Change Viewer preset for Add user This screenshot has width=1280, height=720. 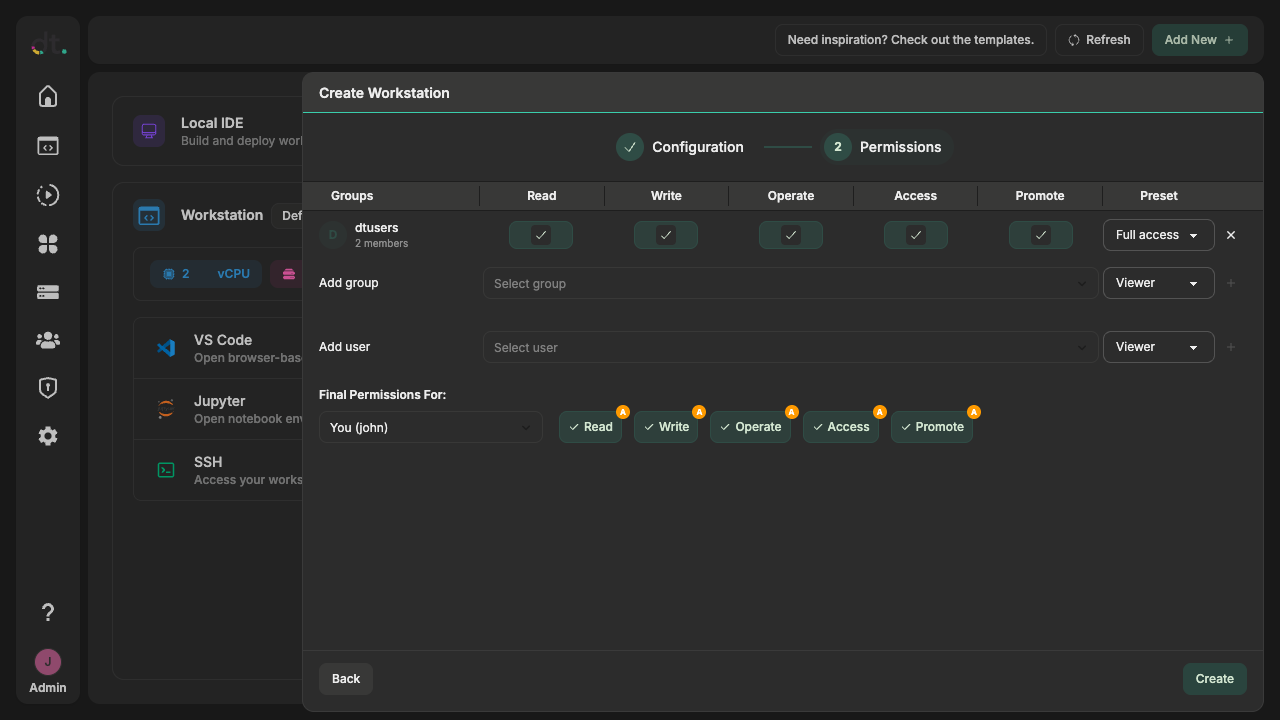(x=1158, y=347)
